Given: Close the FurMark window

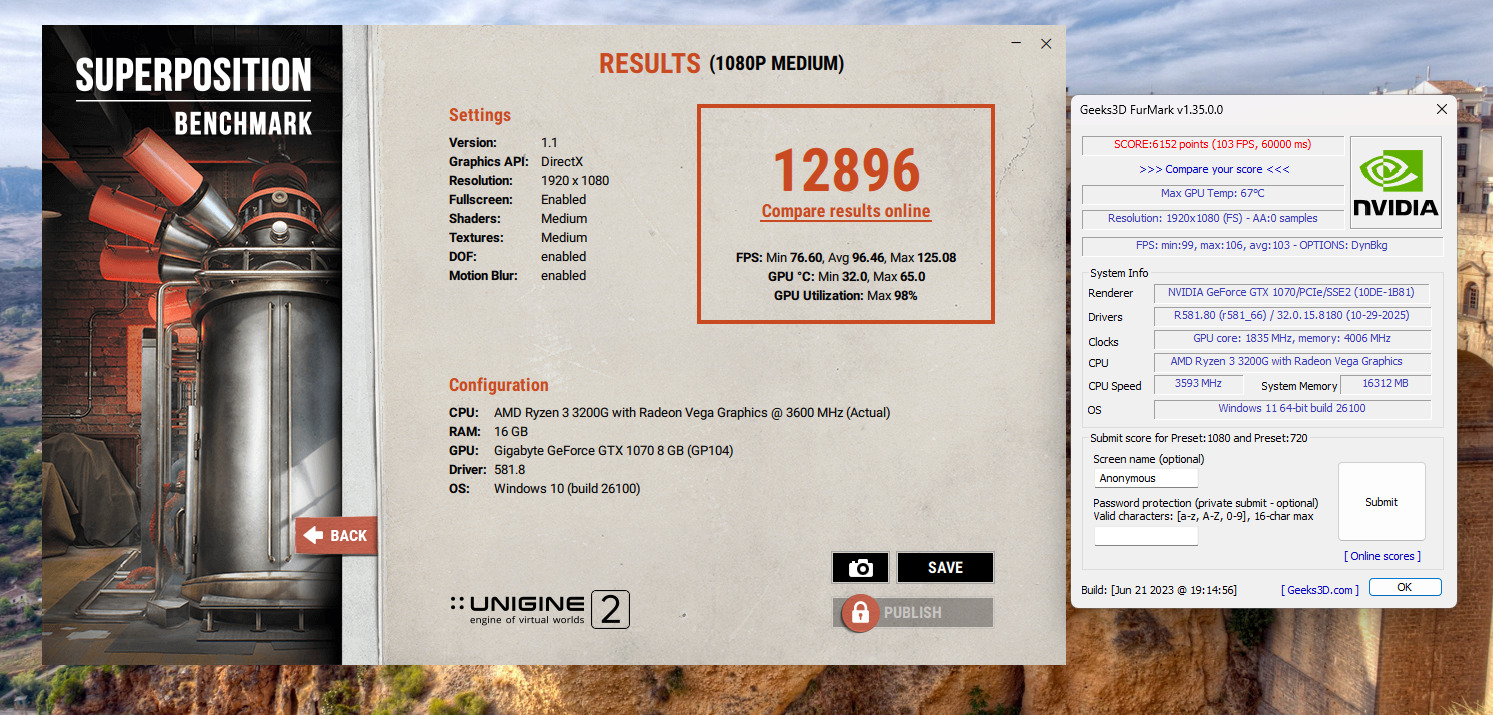Looking at the screenshot, I should tap(1441, 108).
